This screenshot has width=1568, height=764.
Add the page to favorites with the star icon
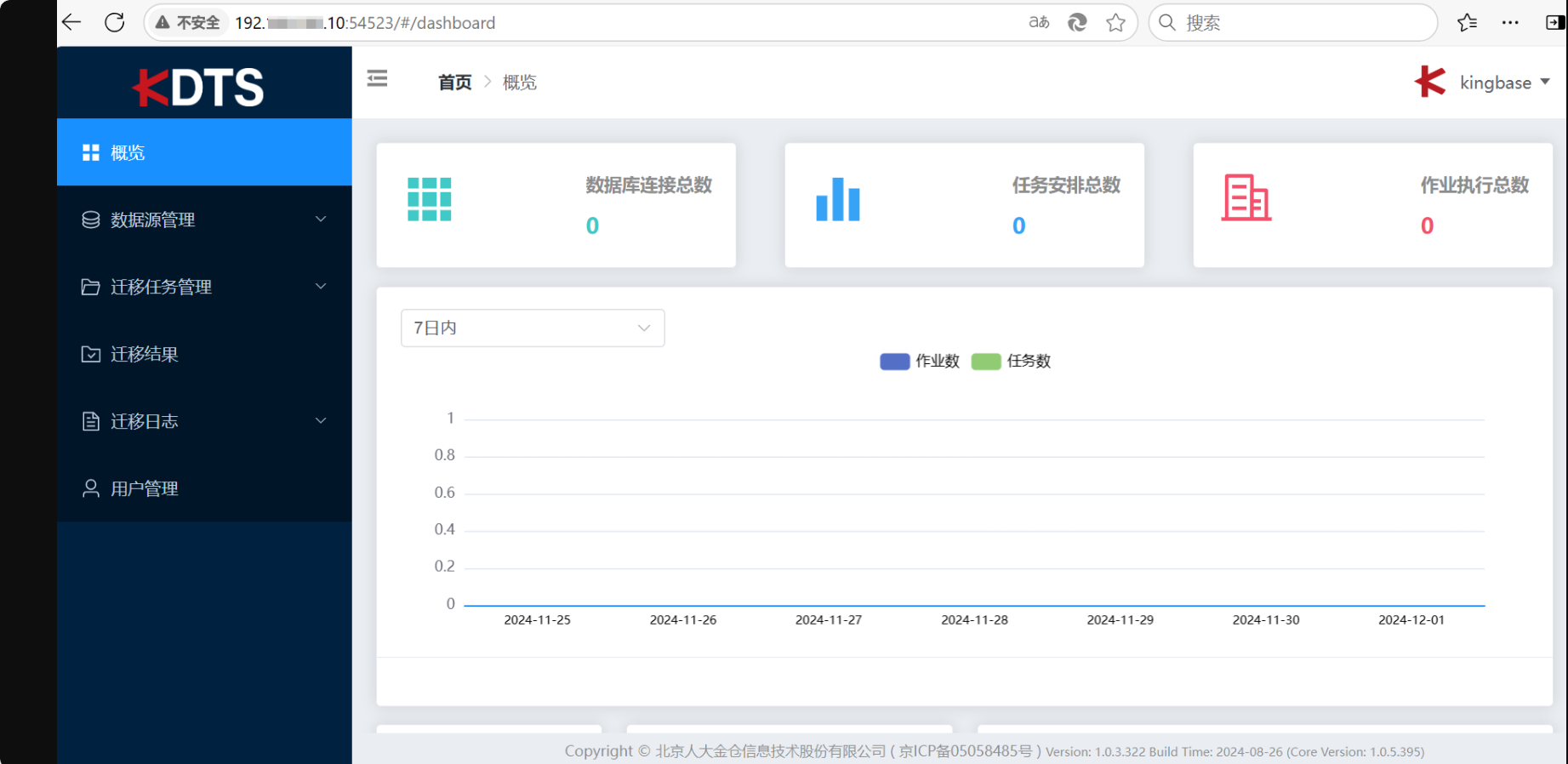(1115, 23)
